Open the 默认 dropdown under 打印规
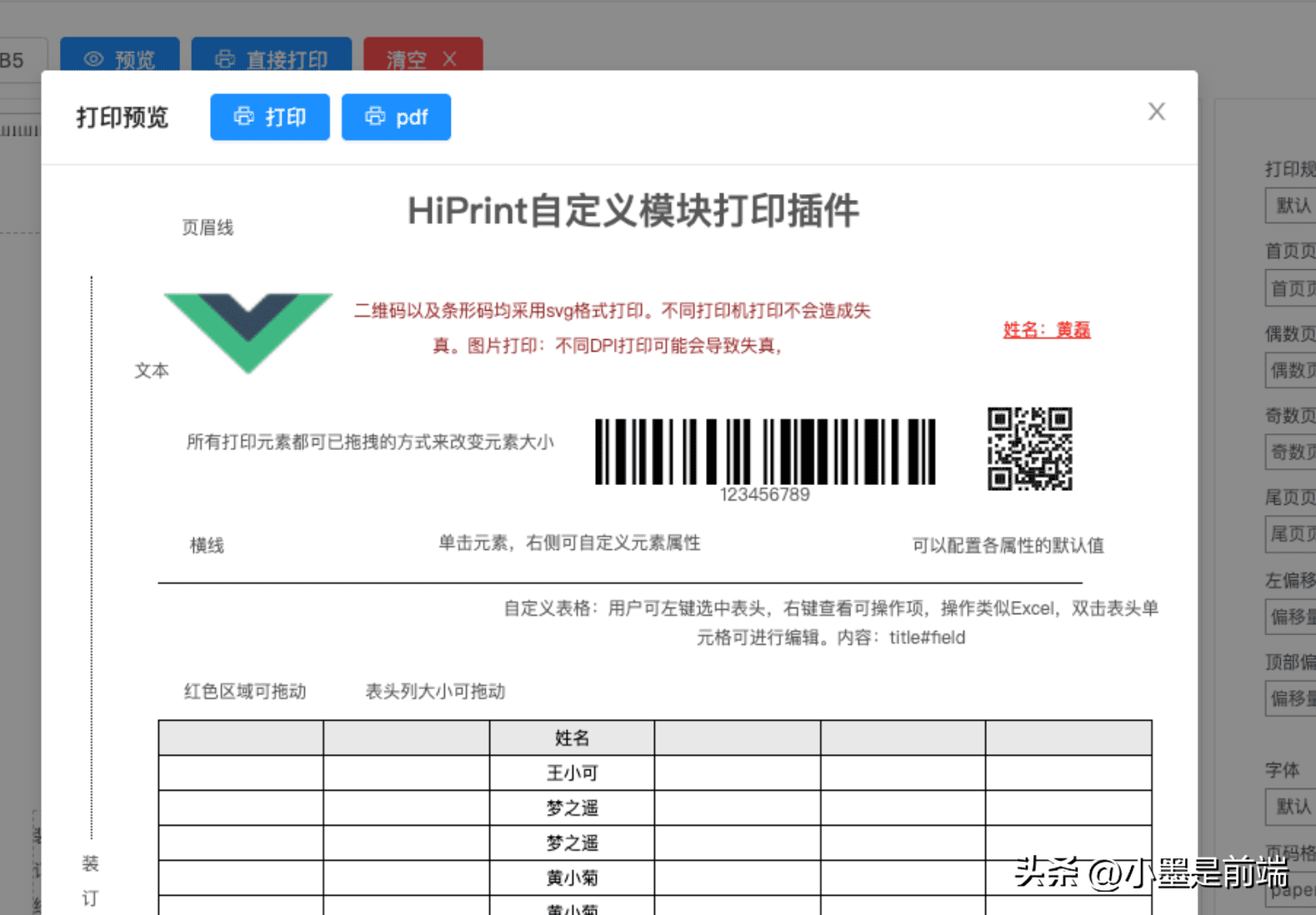This screenshot has width=1316, height=915. 1291,206
